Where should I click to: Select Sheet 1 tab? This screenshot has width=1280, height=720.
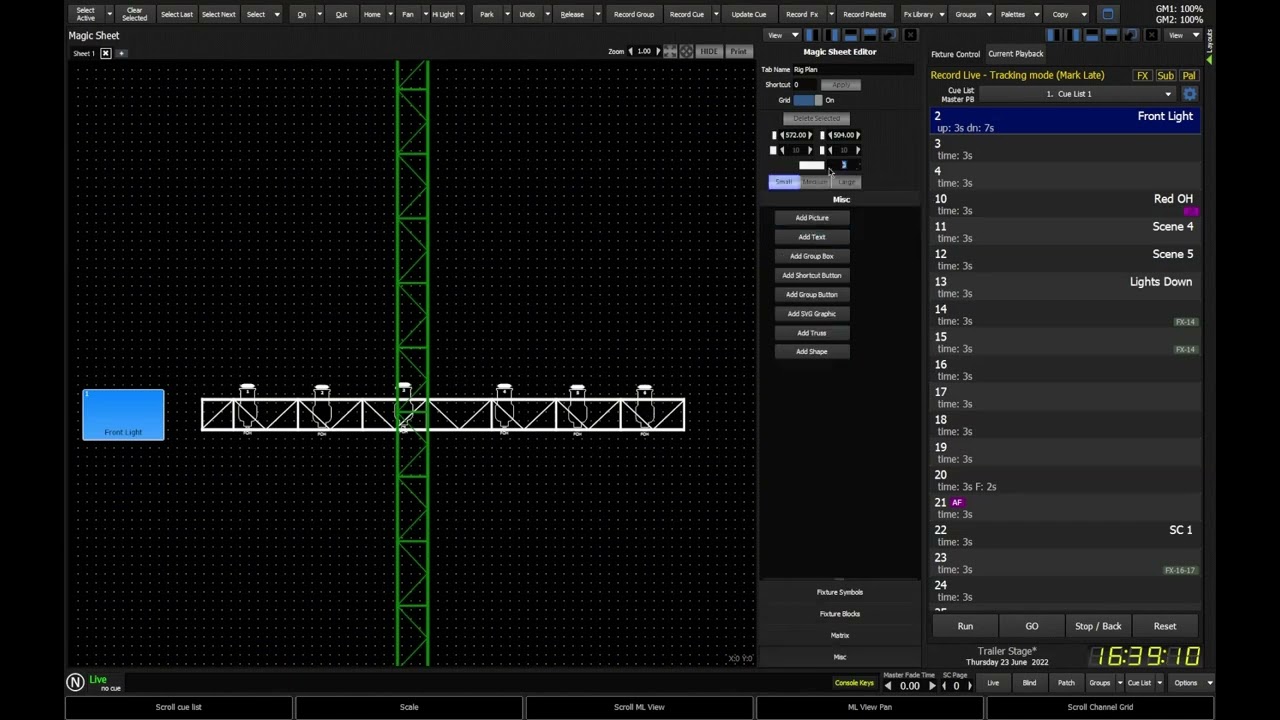(x=84, y=53)
